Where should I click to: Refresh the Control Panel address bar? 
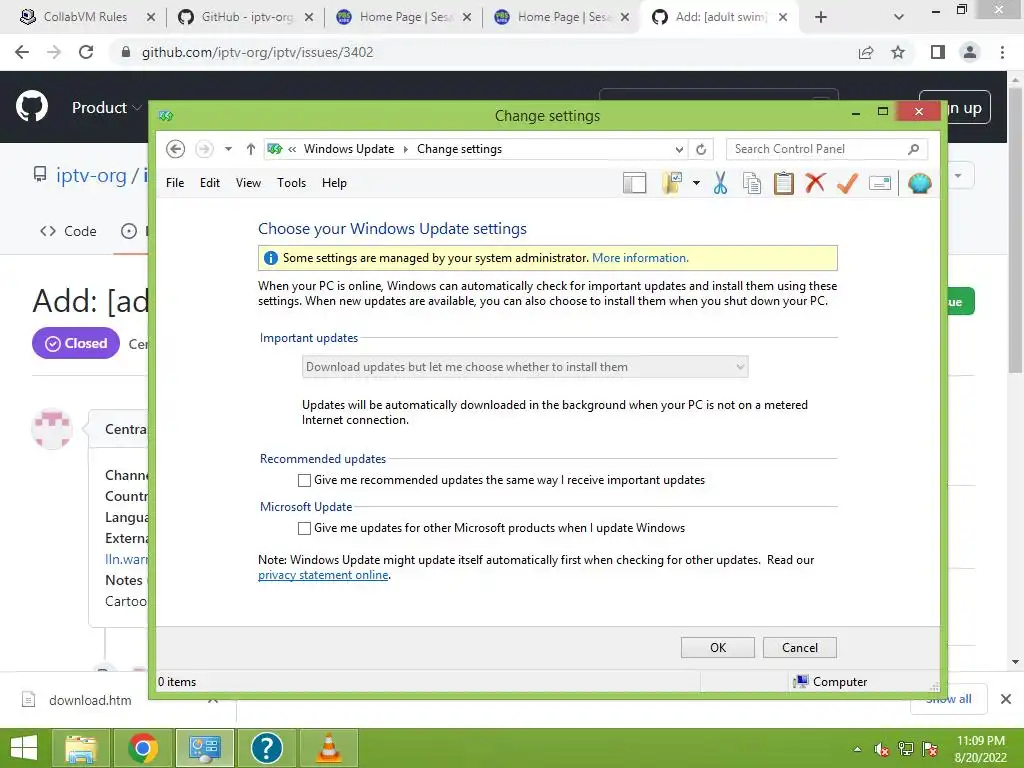(701, 150)
